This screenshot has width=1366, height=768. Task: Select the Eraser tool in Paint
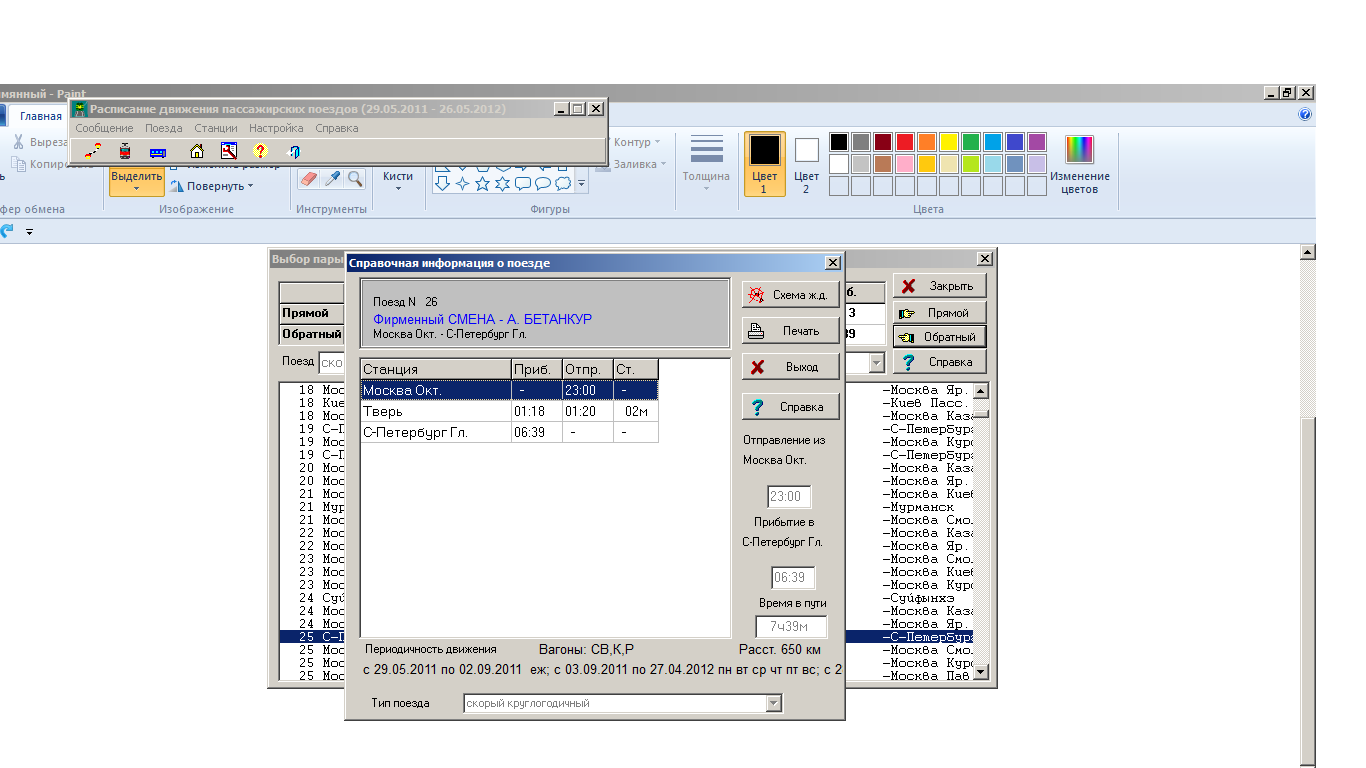(308, 178)
